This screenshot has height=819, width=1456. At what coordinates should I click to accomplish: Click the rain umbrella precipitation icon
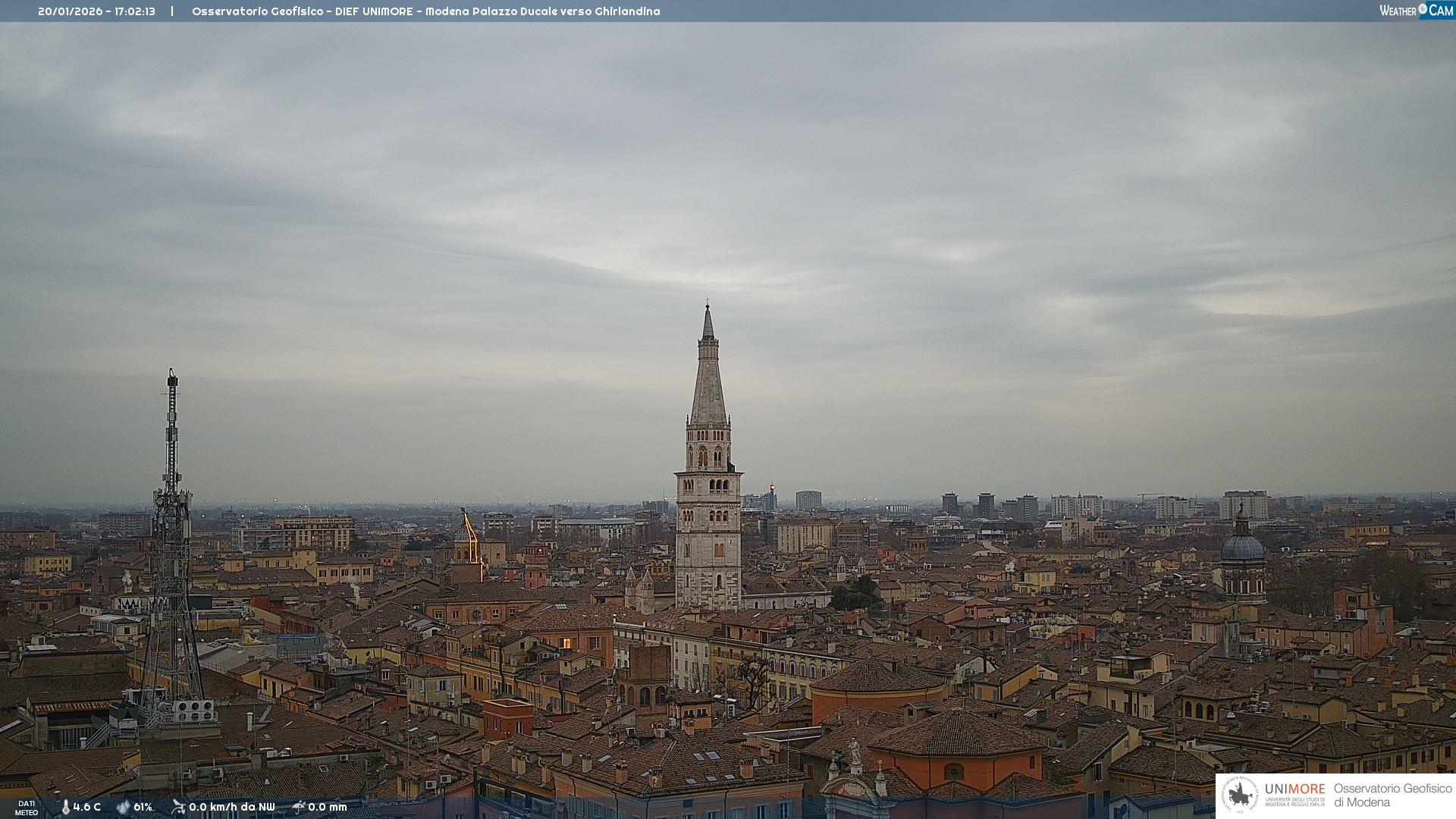click(x=298, y=807)
